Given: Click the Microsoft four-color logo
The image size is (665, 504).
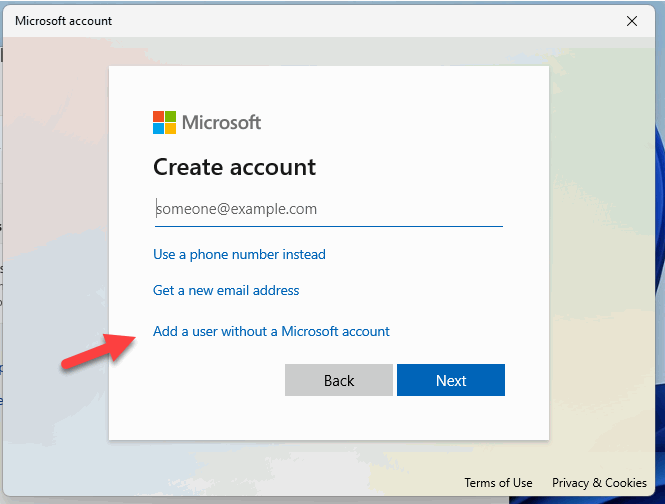Looking at the screenshot, I should tap(165, 123).
